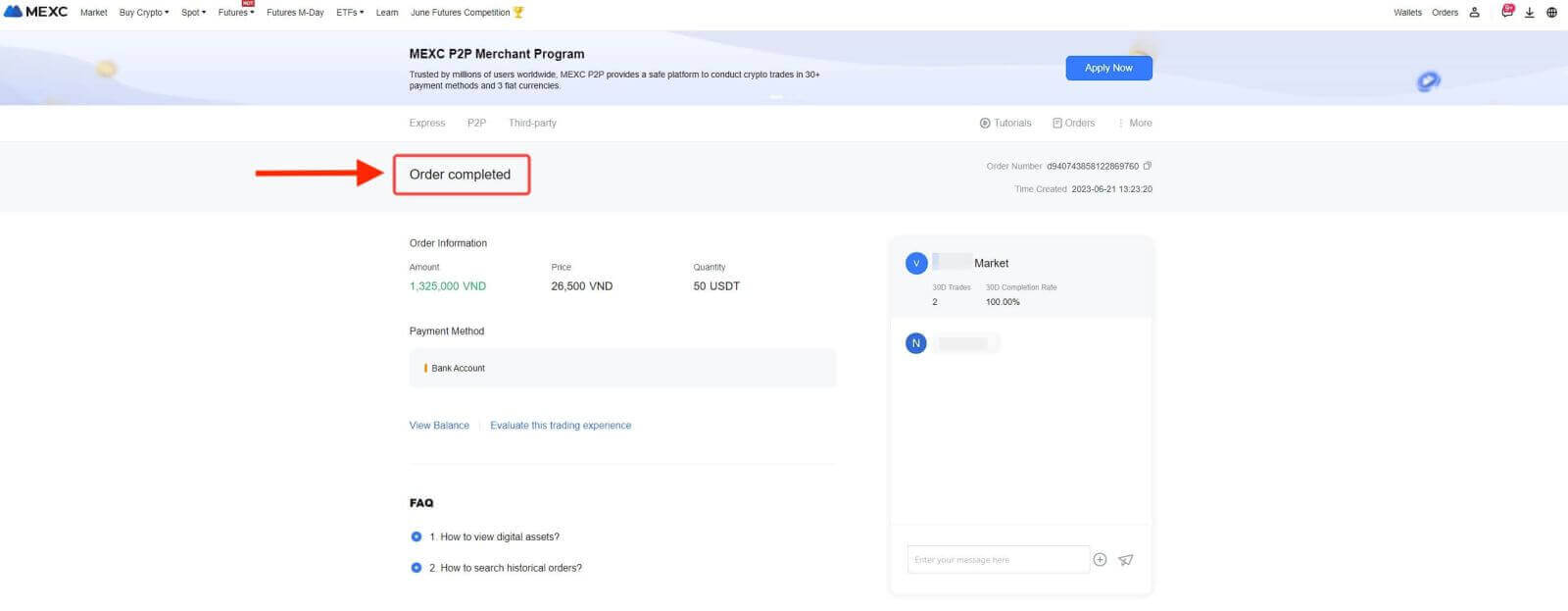Screen dimensions: 1568x611
Task: Open the Tutorials link
Action: 1005,123
